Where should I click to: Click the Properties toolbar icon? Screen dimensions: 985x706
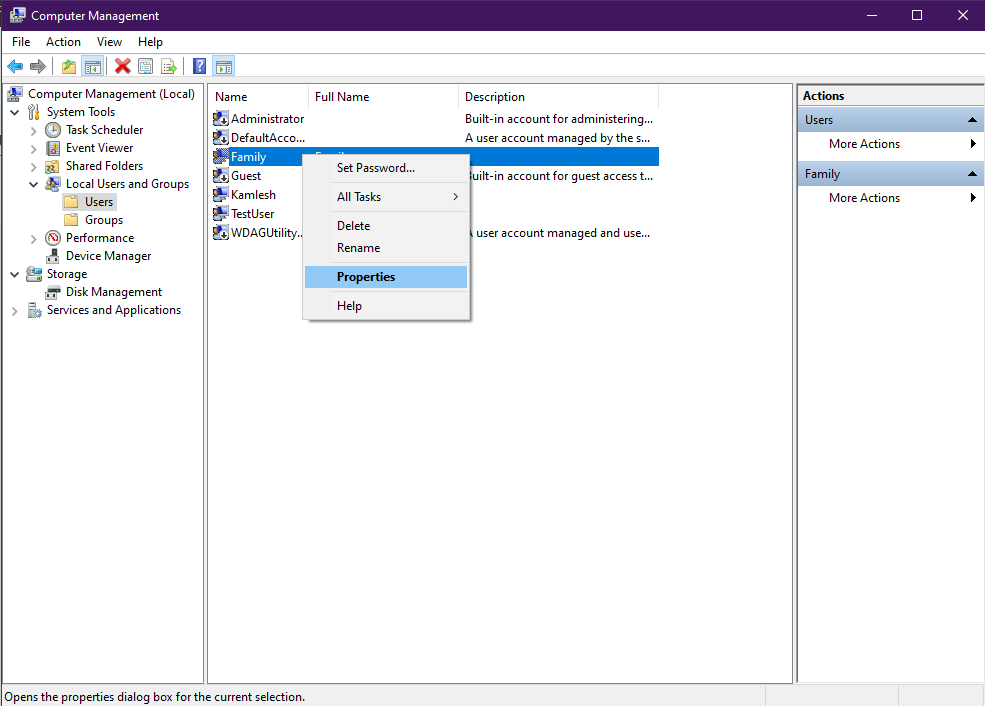pos(146,67)
